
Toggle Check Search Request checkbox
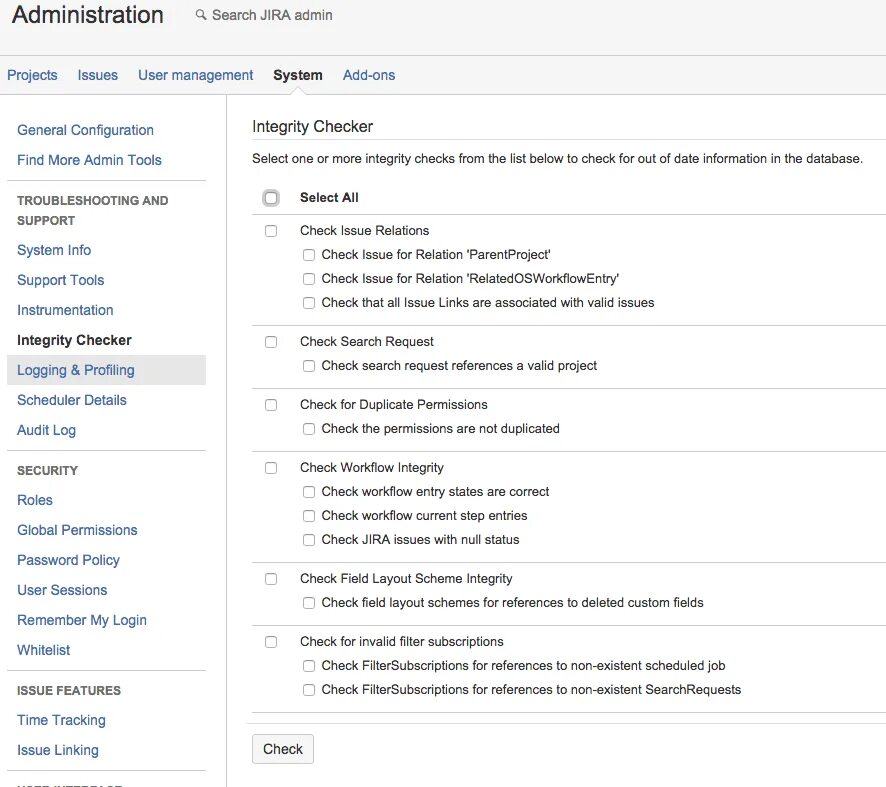point(271,342)
